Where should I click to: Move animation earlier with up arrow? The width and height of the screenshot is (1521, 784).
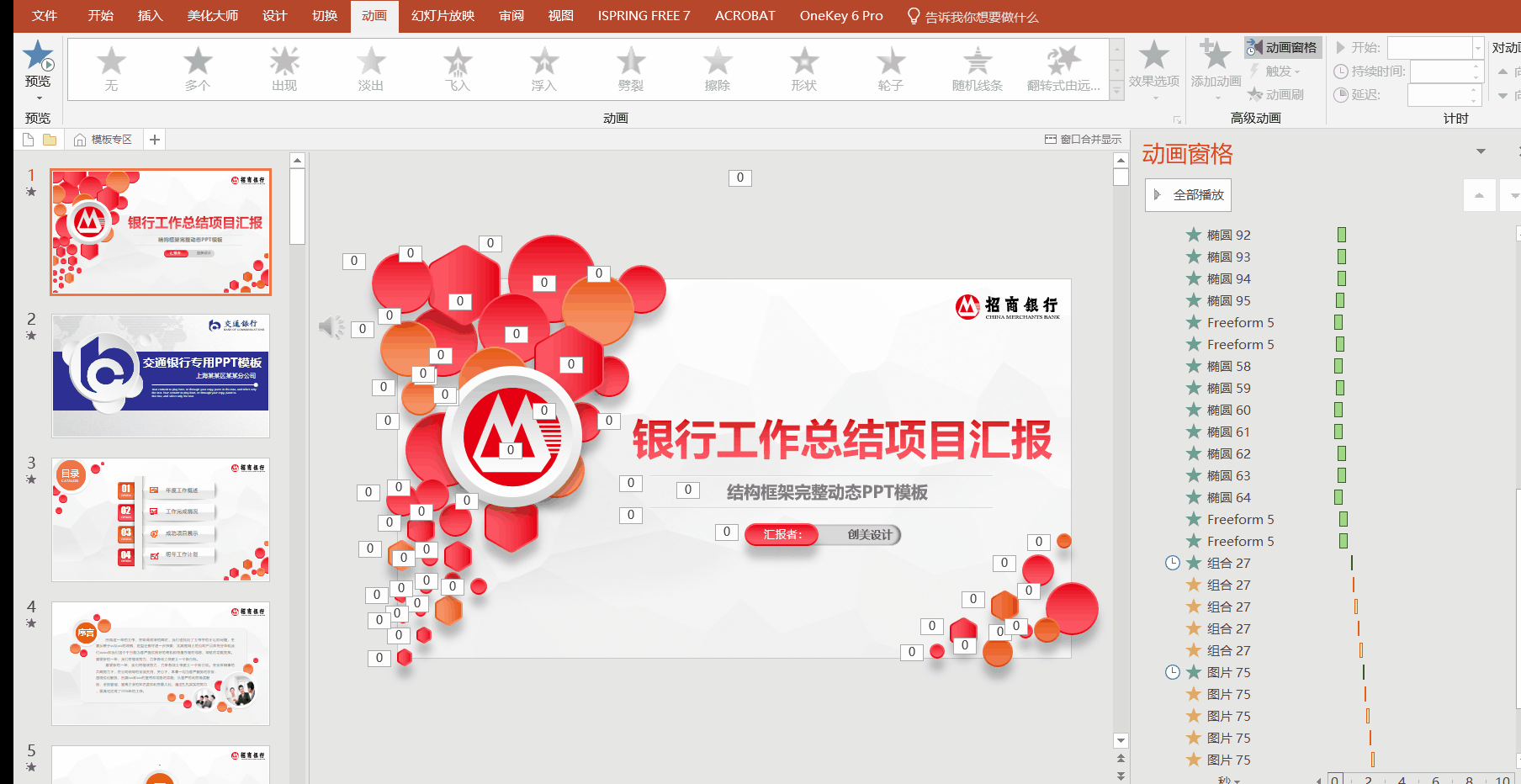1479,195
